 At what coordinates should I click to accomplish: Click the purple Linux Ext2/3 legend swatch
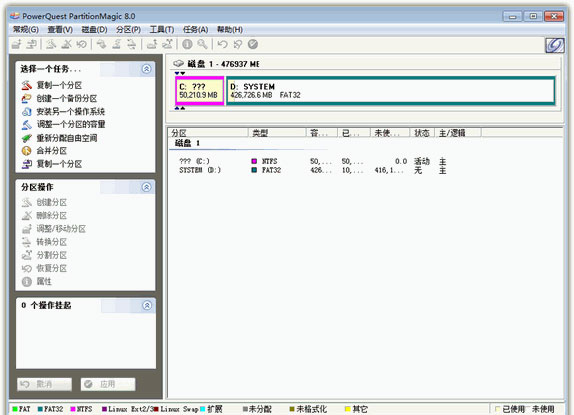pos(104,409)
